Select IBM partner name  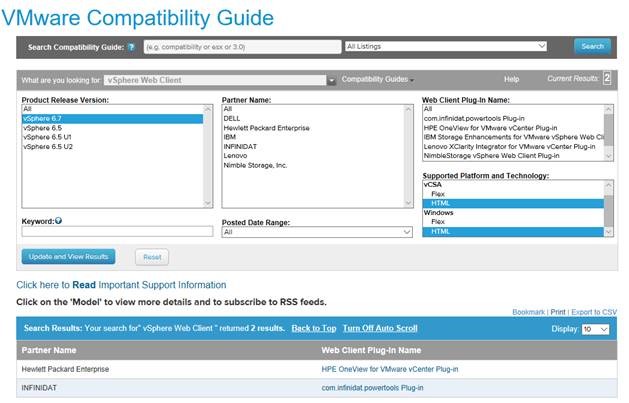point(313,137)
